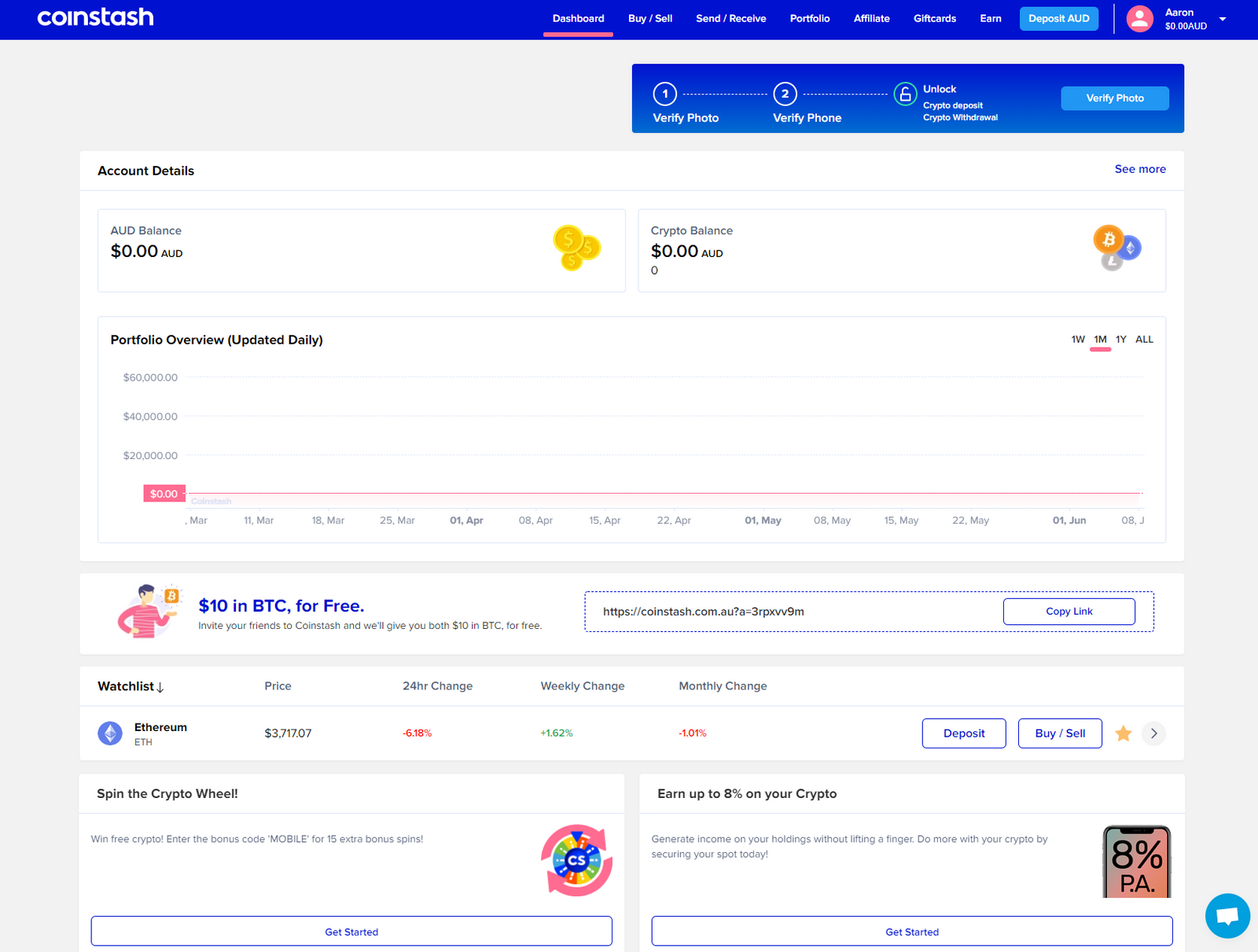
Task: Select the 1M chart range
Action: 1100,340
